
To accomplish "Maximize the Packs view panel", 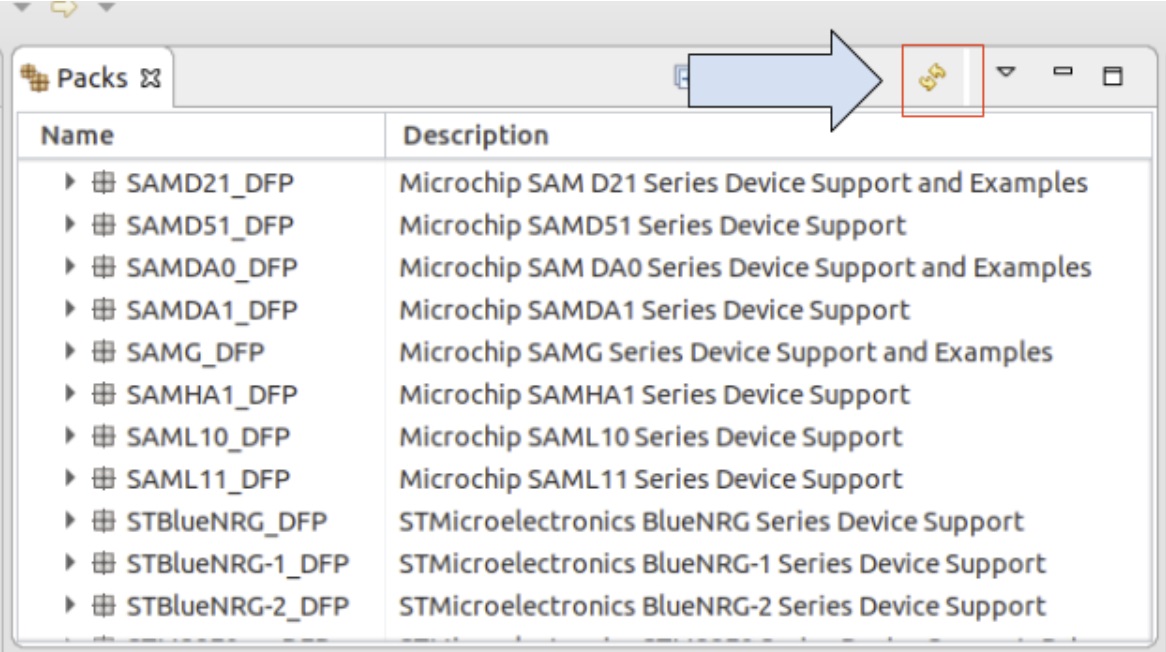I will coord(1112,76).
